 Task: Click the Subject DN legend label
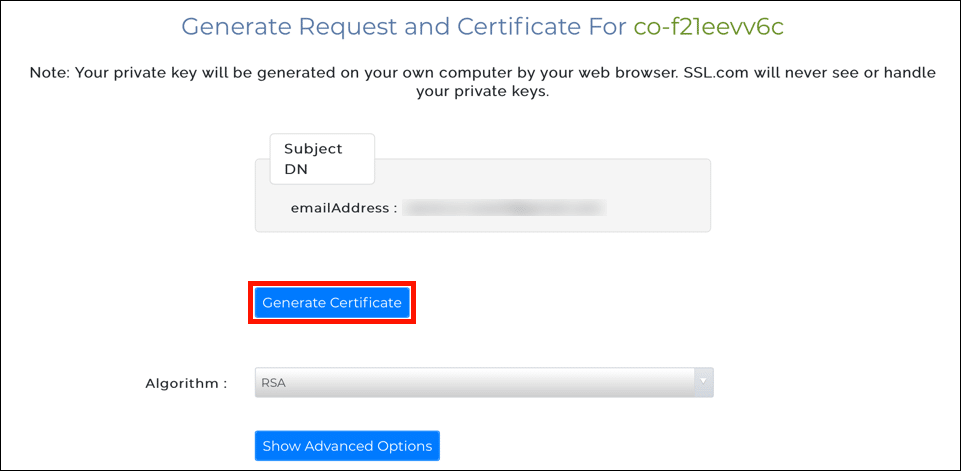pos(313,158)
